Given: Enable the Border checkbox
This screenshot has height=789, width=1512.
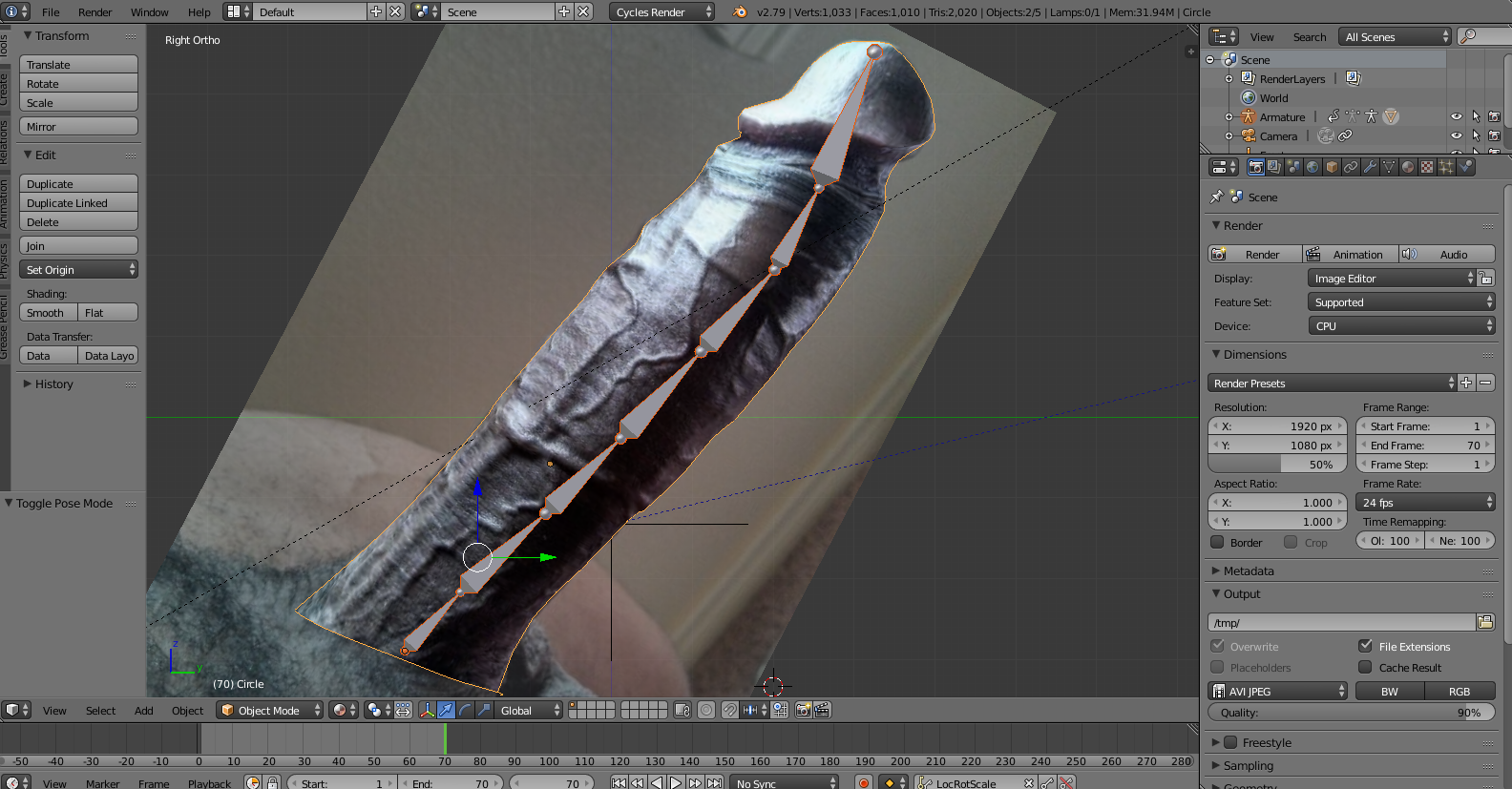Looking at the screenshot, I should tap(1218, 542).
